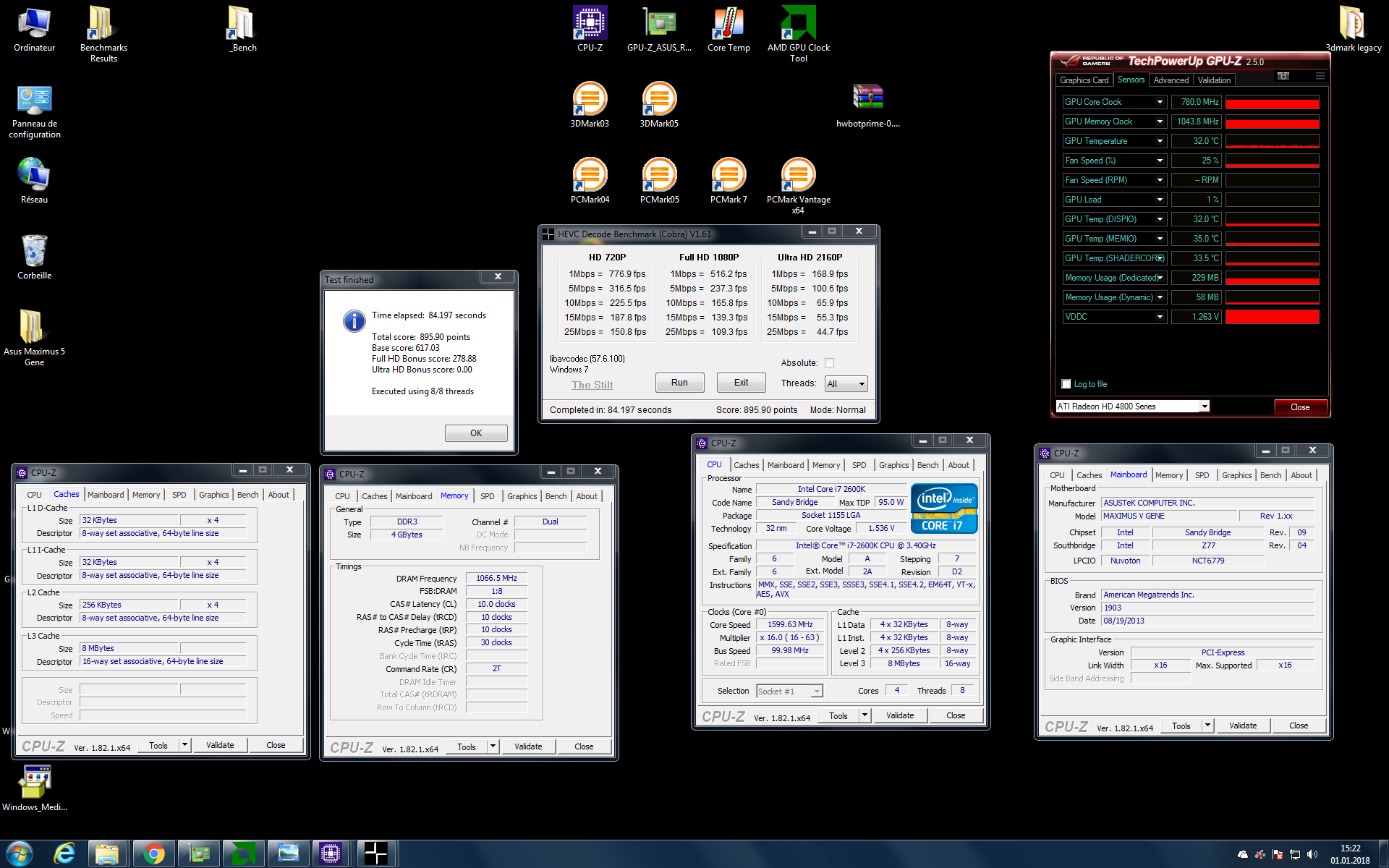Open Ordinateur desktop icon
The width and height of the screenshot is (1389, 868).
tap(34, 29)
